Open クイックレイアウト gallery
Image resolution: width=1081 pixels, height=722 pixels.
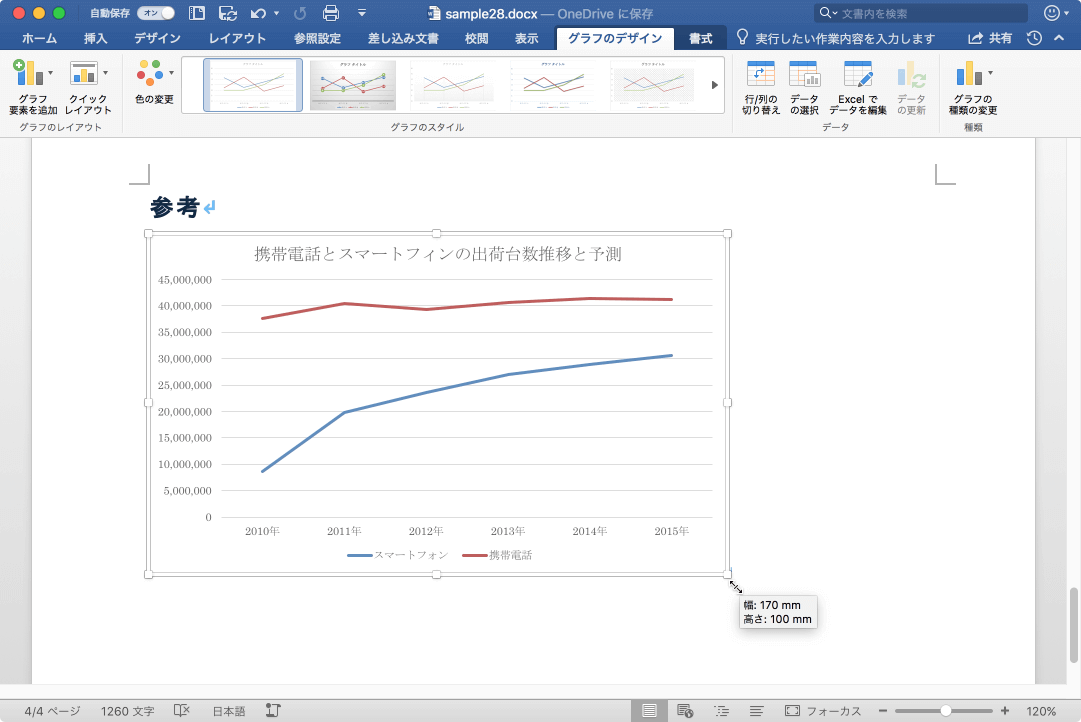[88, 87]
